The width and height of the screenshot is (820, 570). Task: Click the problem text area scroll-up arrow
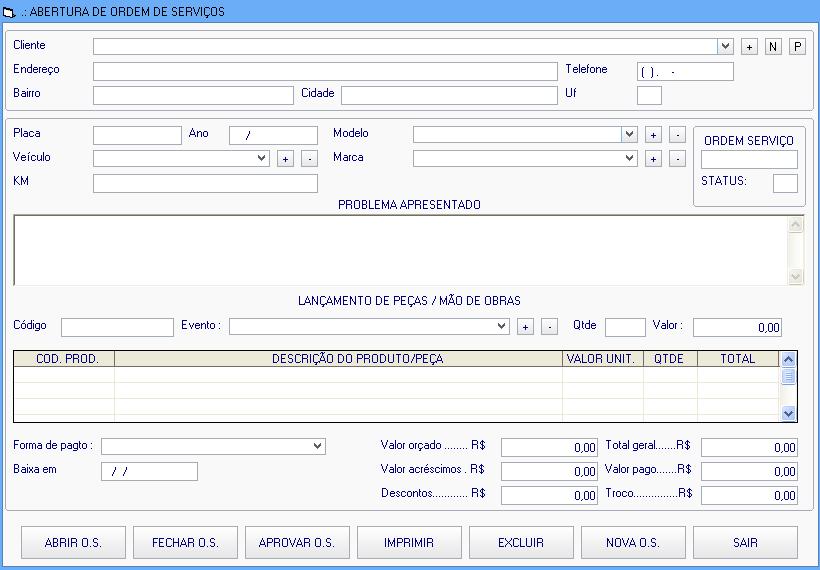click(x=795, y=225)
